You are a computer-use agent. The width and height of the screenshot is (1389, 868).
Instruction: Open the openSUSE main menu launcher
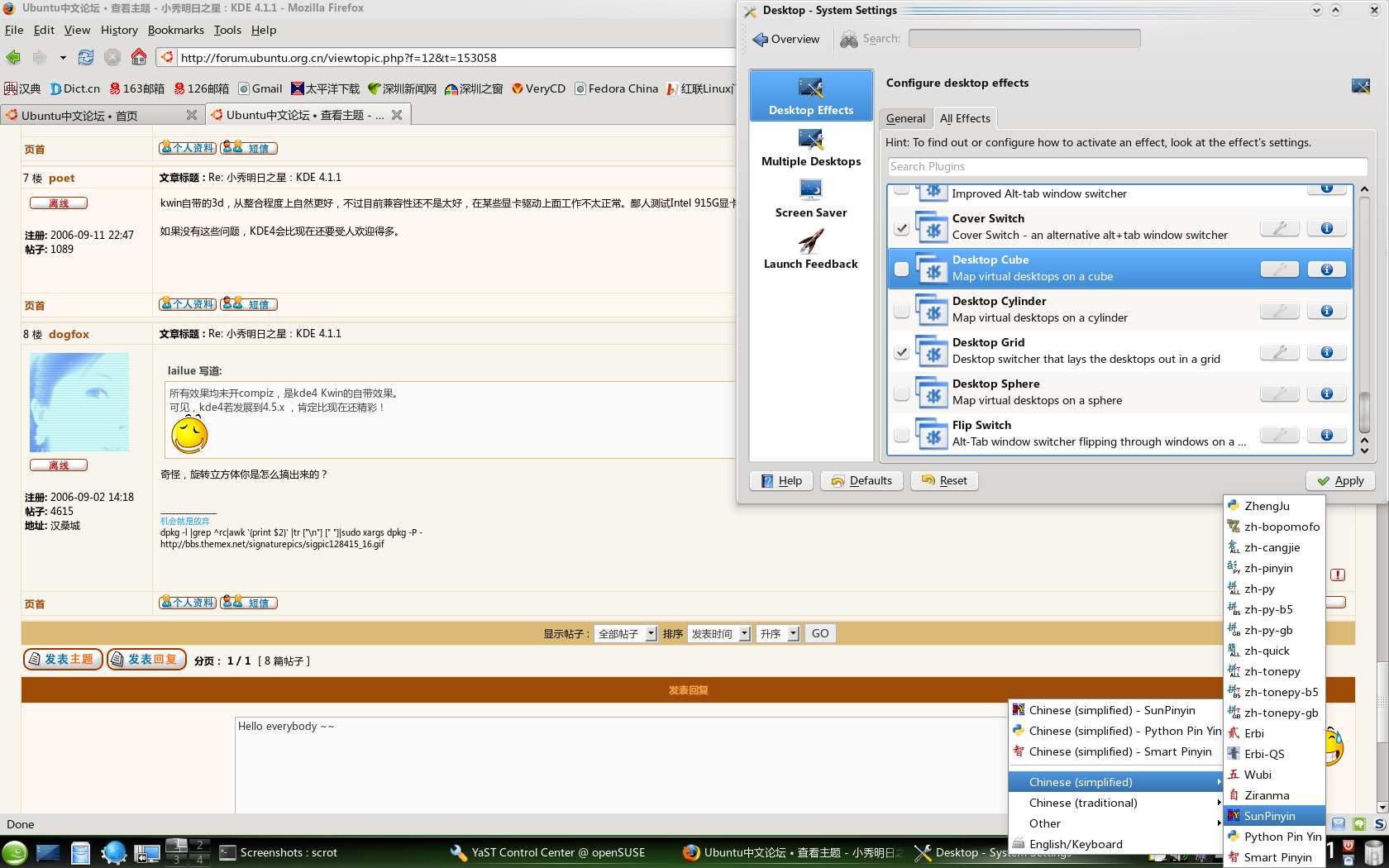[x=14, y=853]
